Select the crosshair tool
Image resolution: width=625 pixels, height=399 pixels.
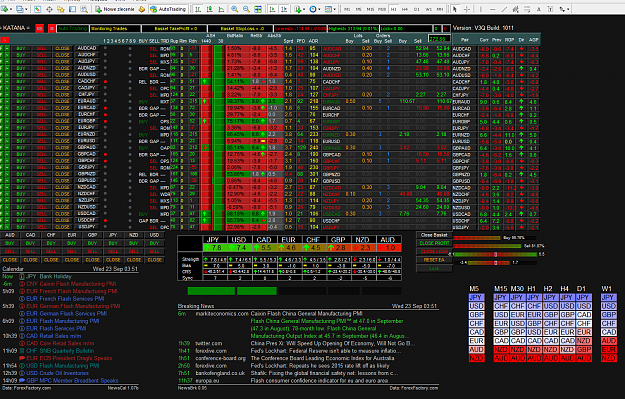coord(467,9)
